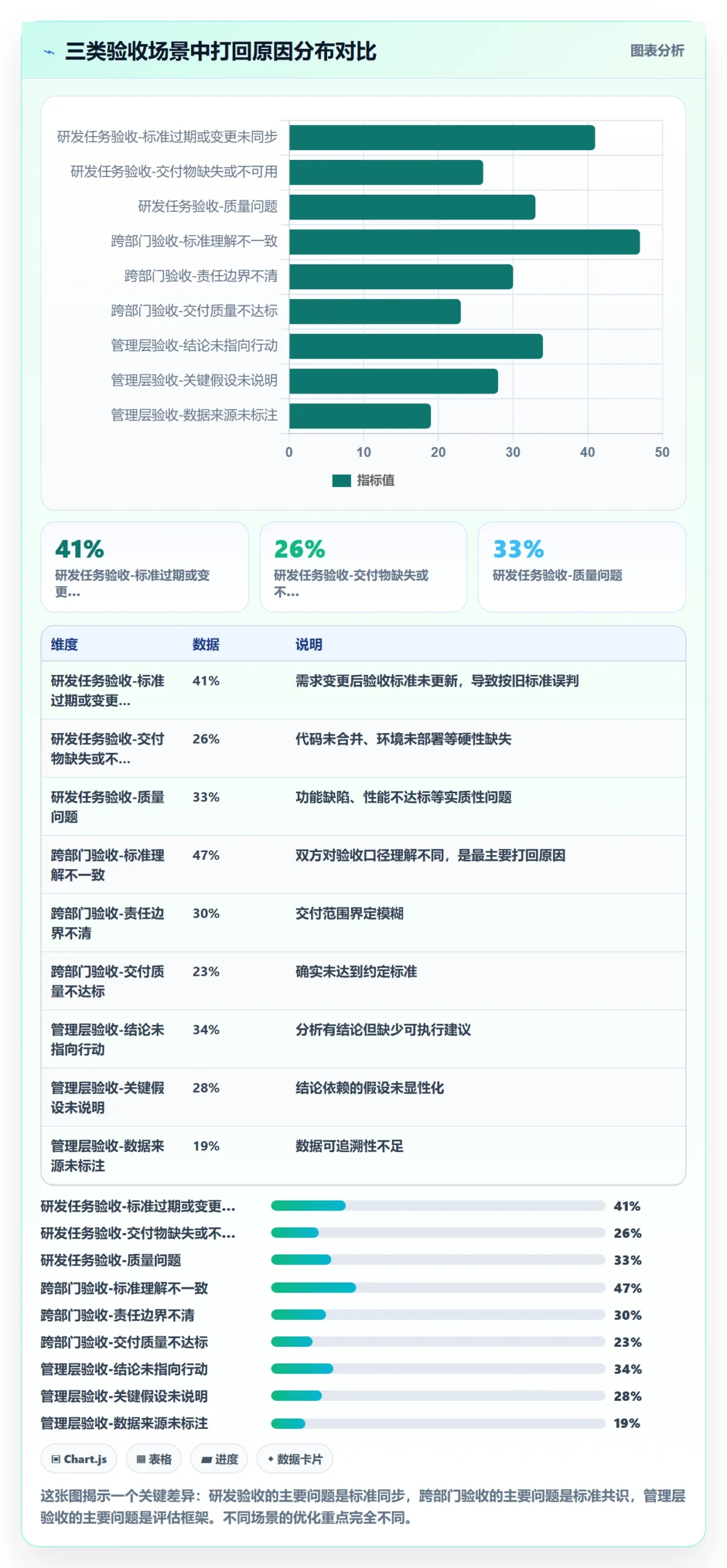This screenshot has height=1568, width=727.
Task: Select 交付范围界定模糊 cell
Action: [x=349, y=914]
